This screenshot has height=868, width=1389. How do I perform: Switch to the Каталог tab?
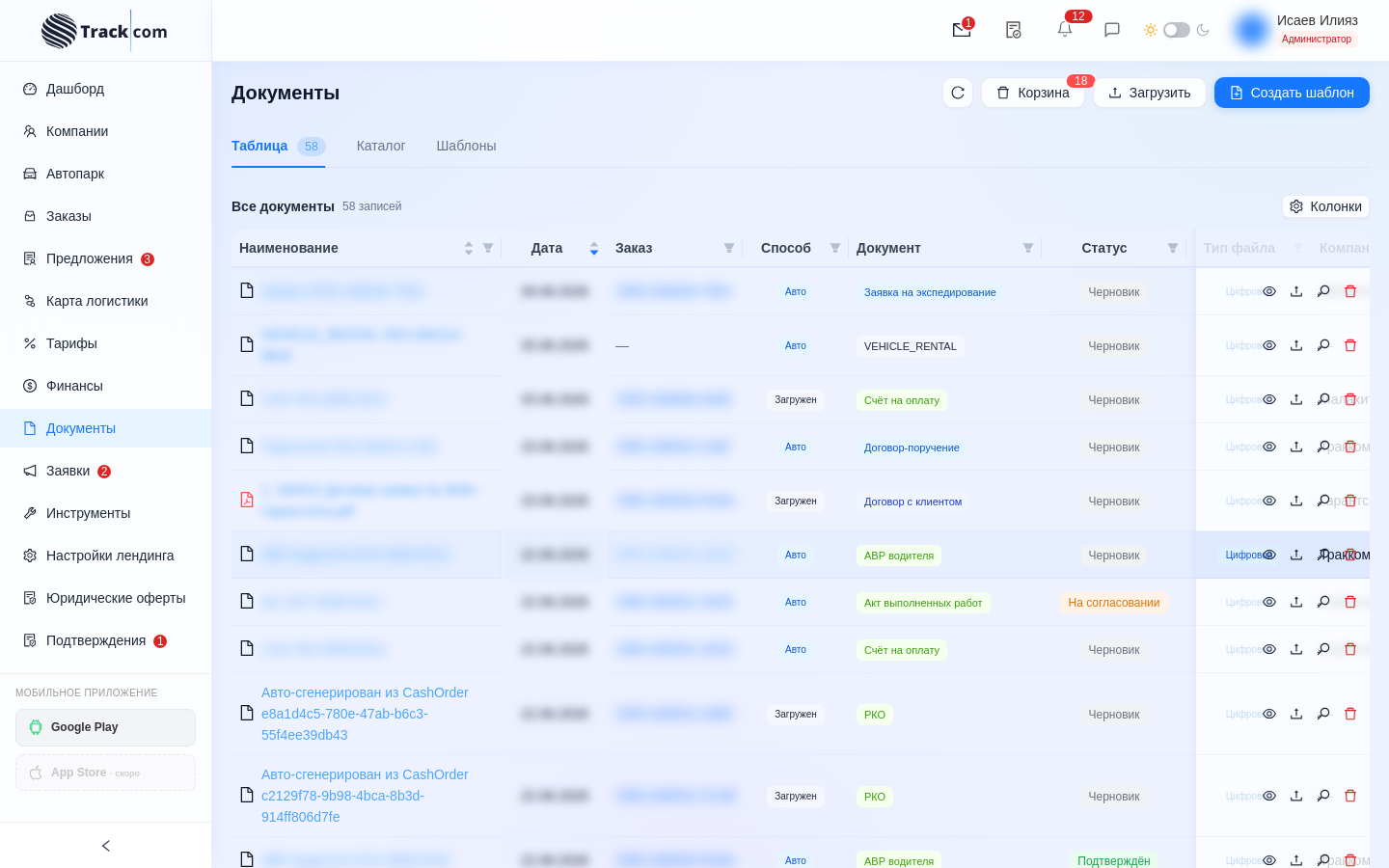coord(381,146)
